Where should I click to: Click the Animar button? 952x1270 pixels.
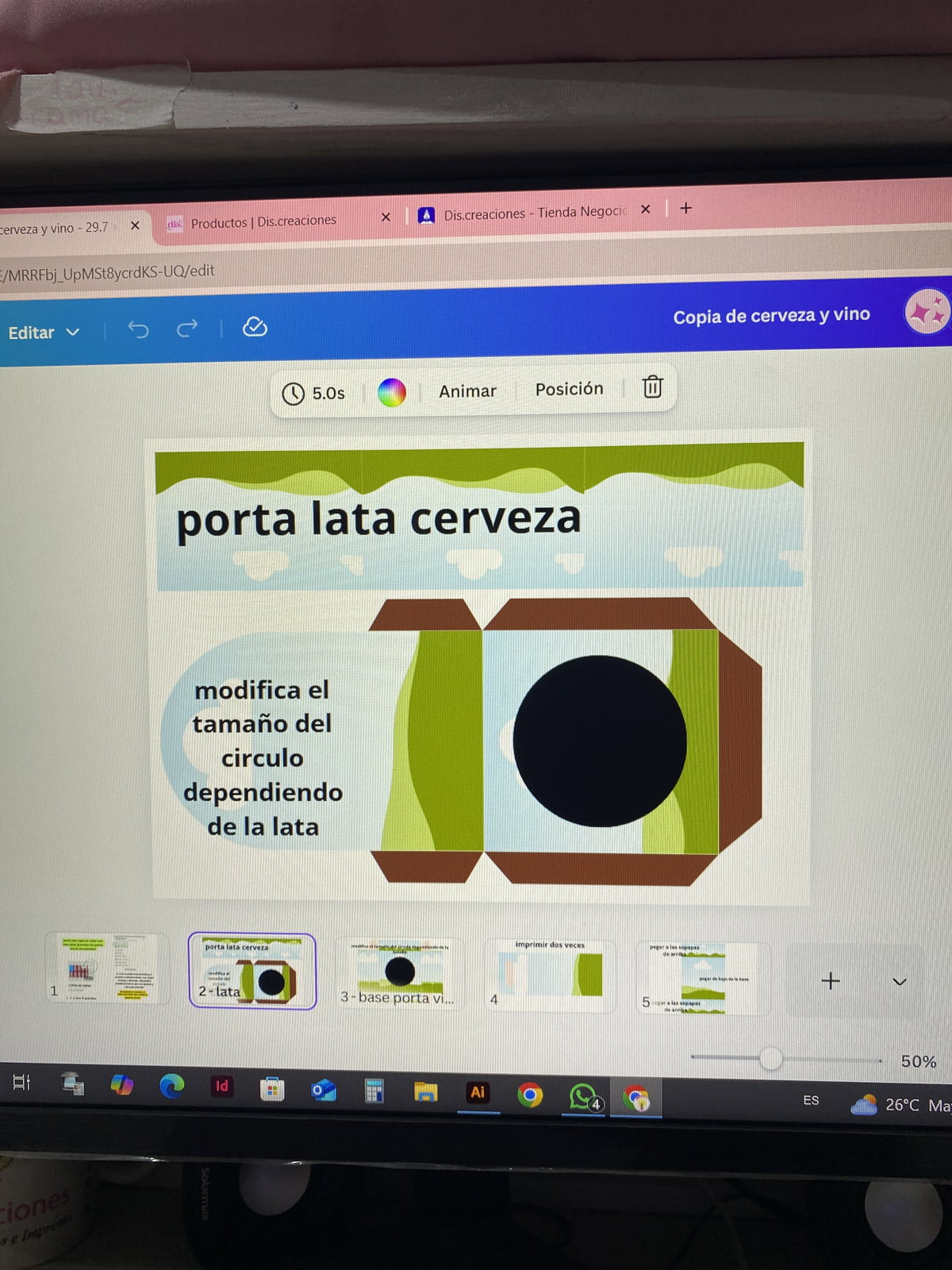tap(467, 391)
